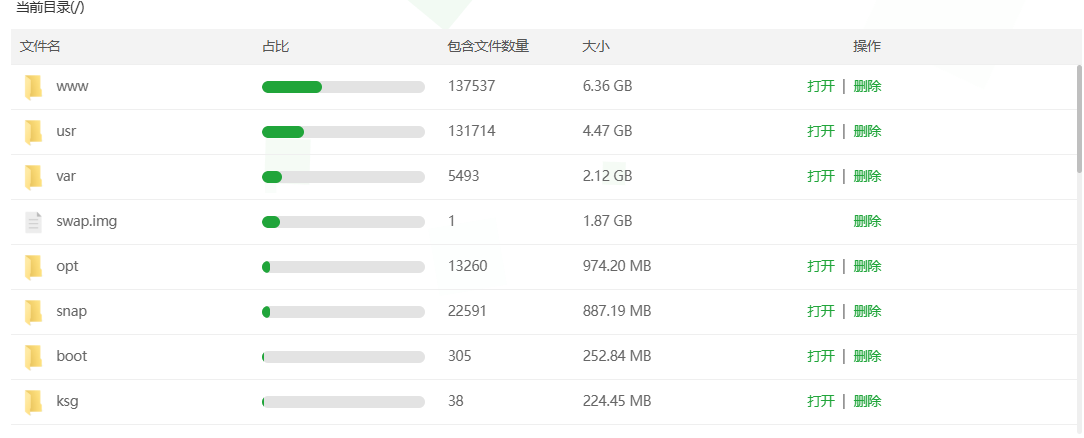The image size is (1084, 438).
Task: Click file count 22591
Action: [x=467, y=311]
